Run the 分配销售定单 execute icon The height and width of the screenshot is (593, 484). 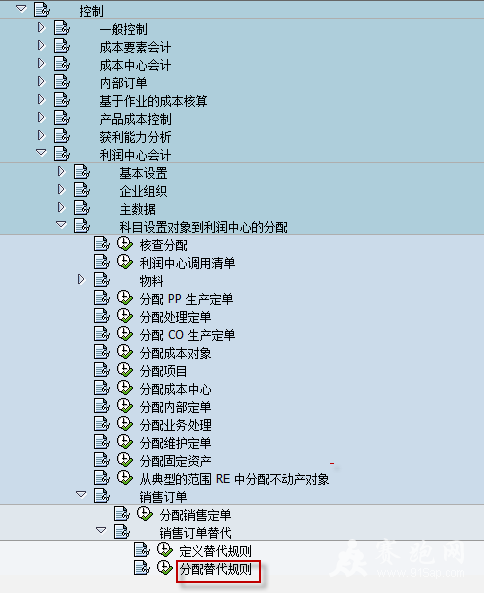click(144, 514)
